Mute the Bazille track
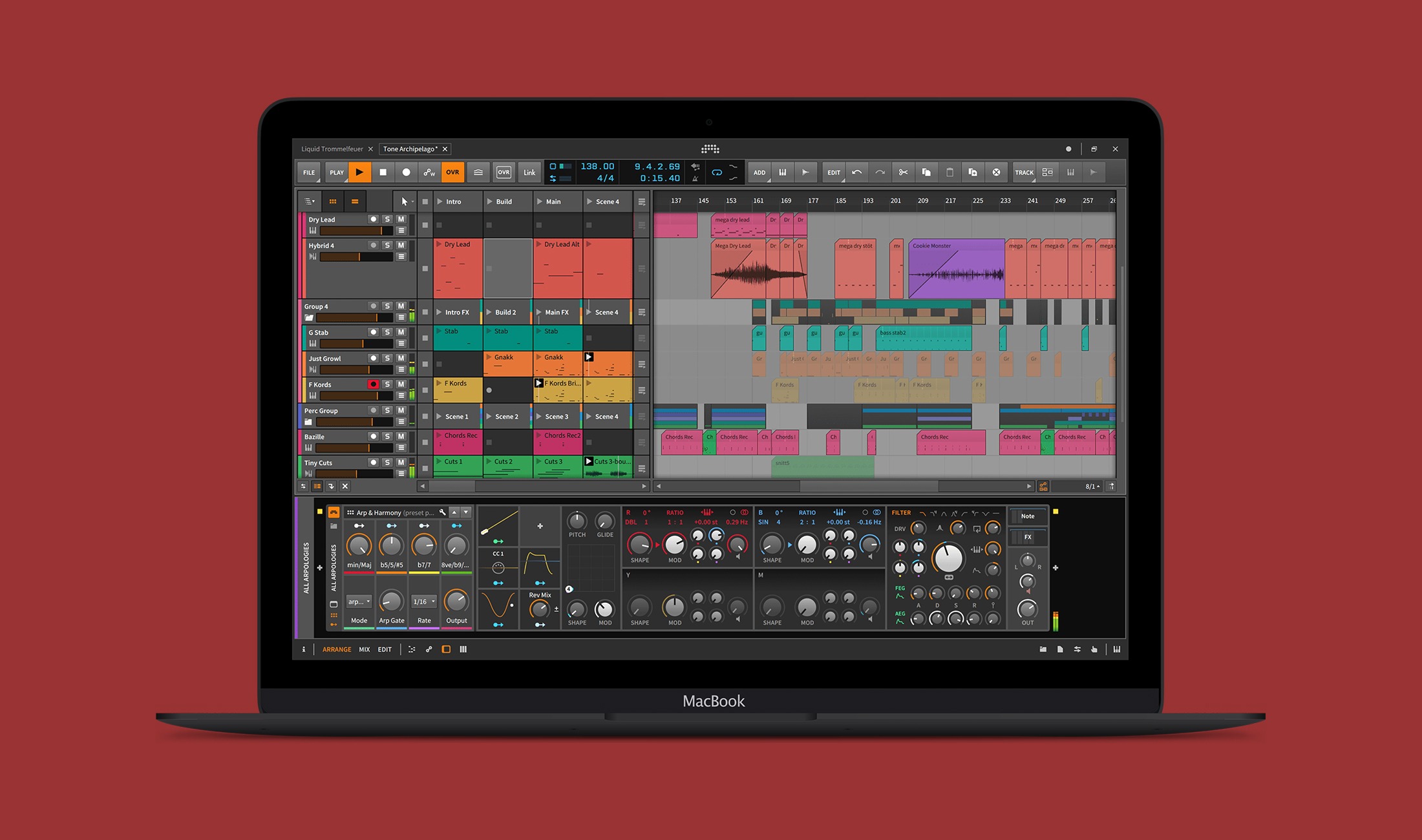Viewport: 1422px width, 840px height. pos(401,437)
